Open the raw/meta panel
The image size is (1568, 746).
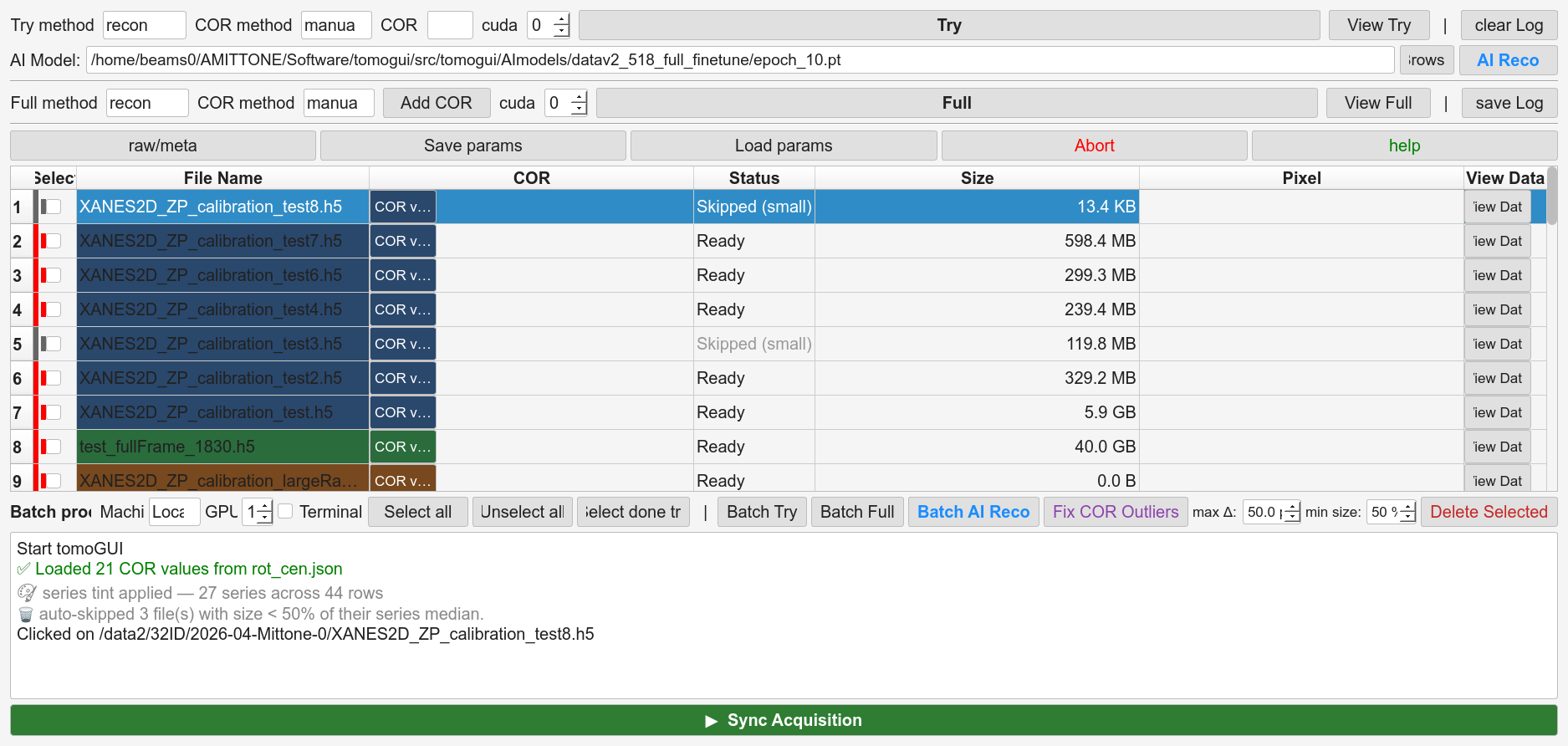[163, 146]
